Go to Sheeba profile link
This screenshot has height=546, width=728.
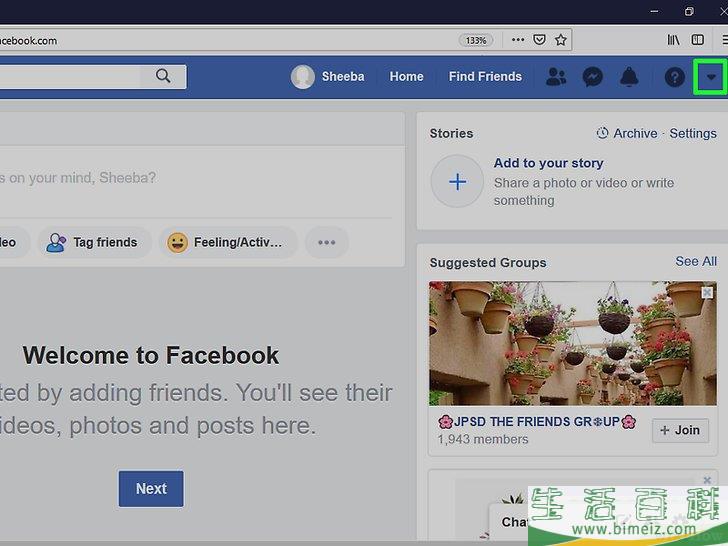tap(343, 77)
